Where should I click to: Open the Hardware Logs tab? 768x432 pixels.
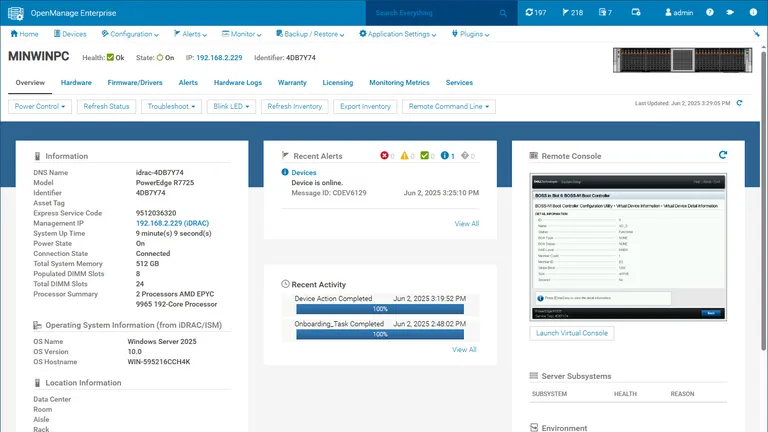tap(238, 82)
